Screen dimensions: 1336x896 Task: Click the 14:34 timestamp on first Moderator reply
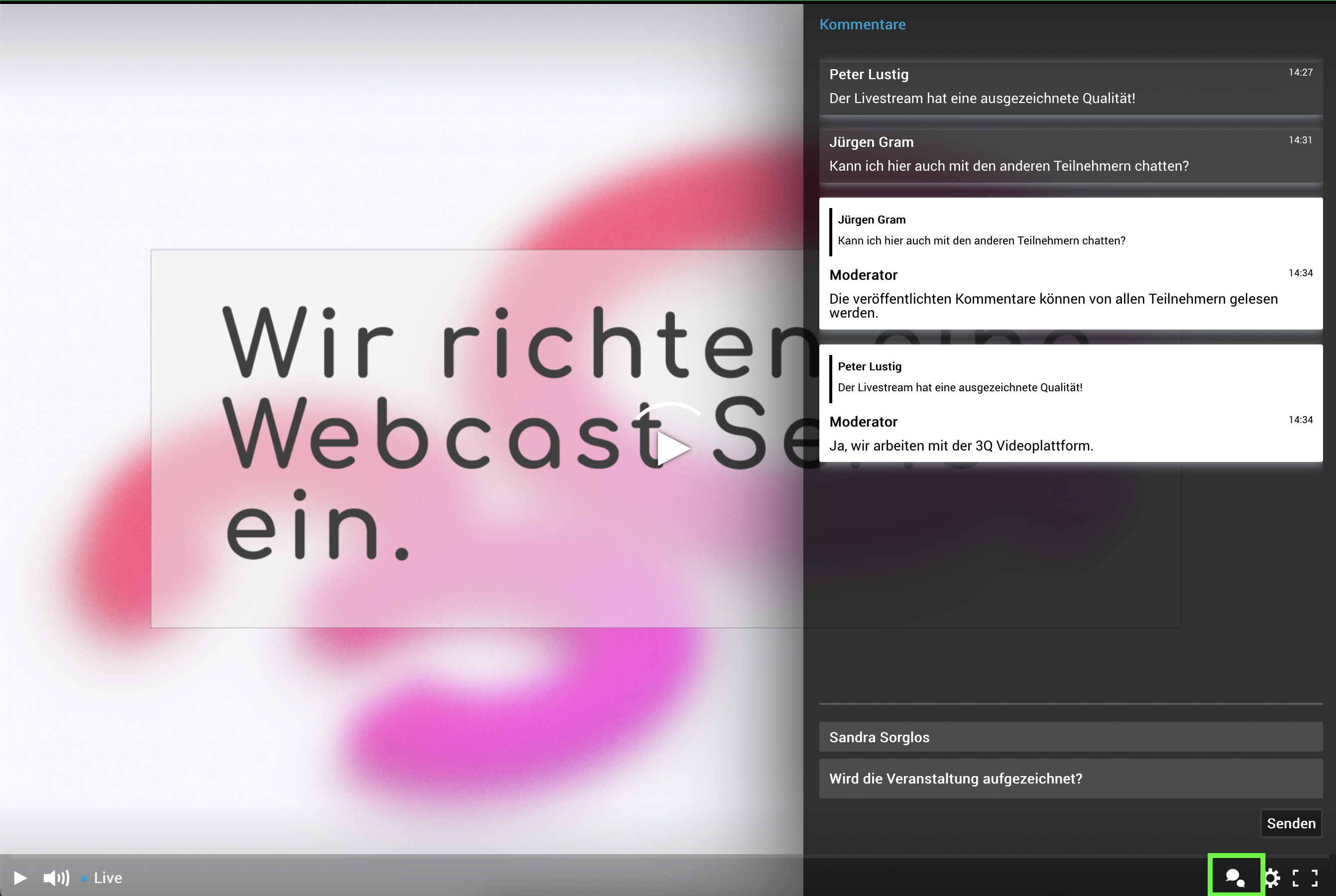1300,273
